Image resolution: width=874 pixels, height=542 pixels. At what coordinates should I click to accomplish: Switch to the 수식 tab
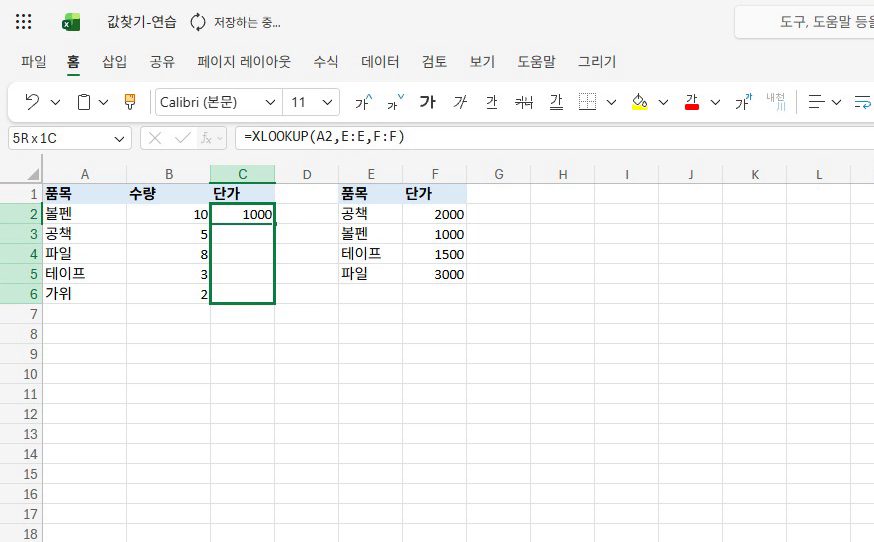coord(326,61)
